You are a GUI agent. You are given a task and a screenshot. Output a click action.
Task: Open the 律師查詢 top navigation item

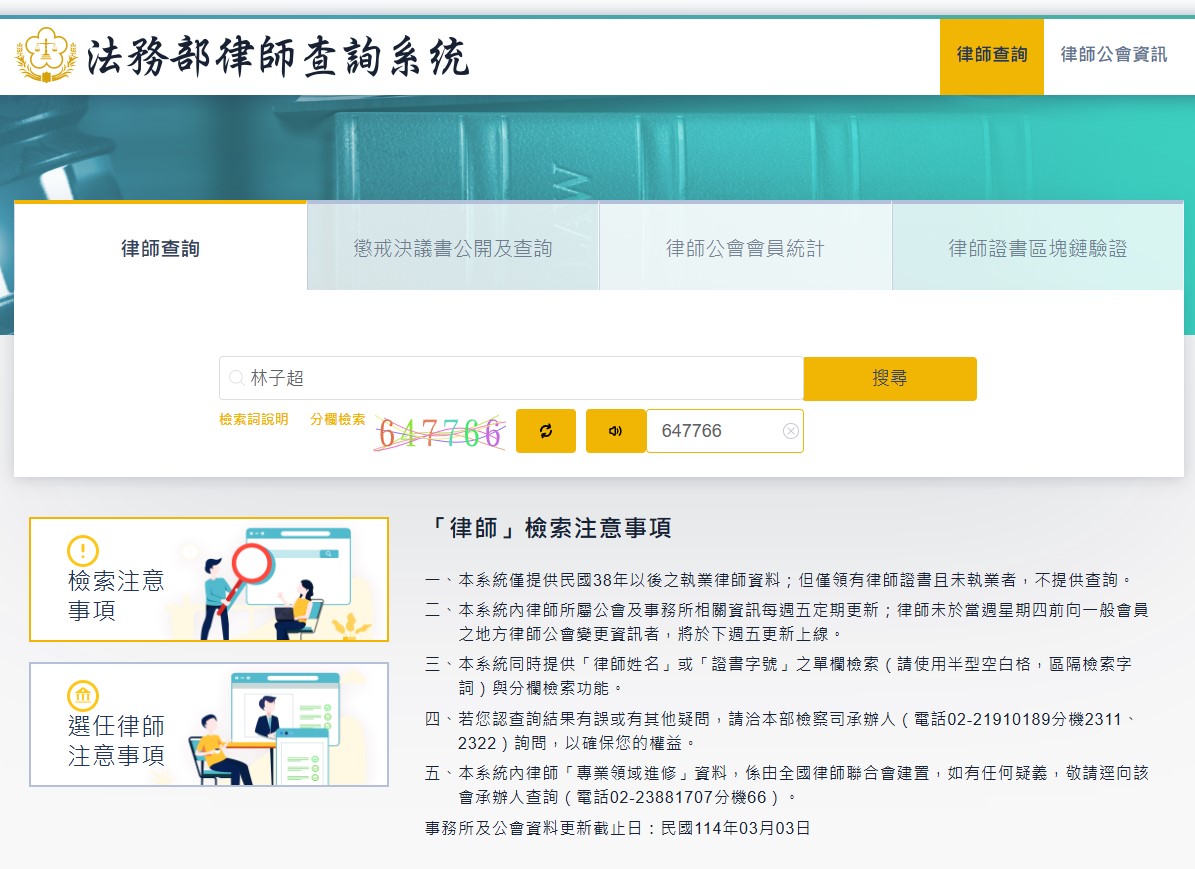991,55
